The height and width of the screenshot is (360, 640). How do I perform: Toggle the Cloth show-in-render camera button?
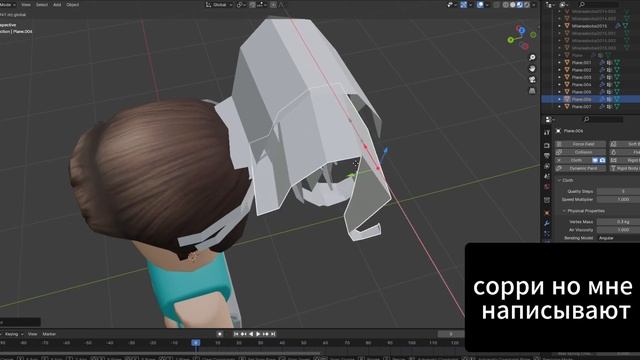pos(602,160)
